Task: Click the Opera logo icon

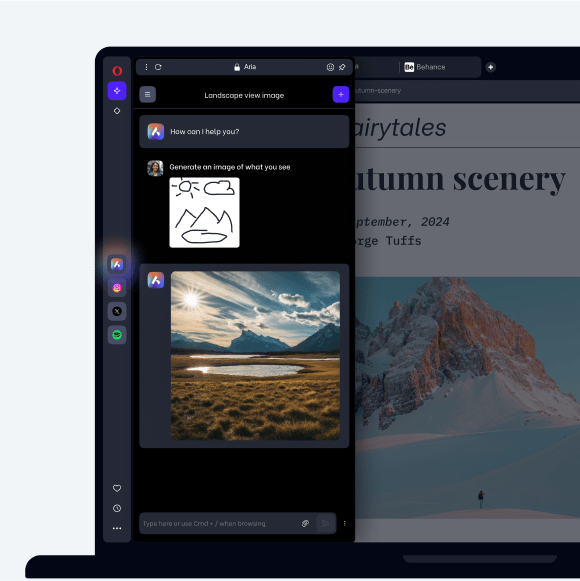Action: [117, 71]
